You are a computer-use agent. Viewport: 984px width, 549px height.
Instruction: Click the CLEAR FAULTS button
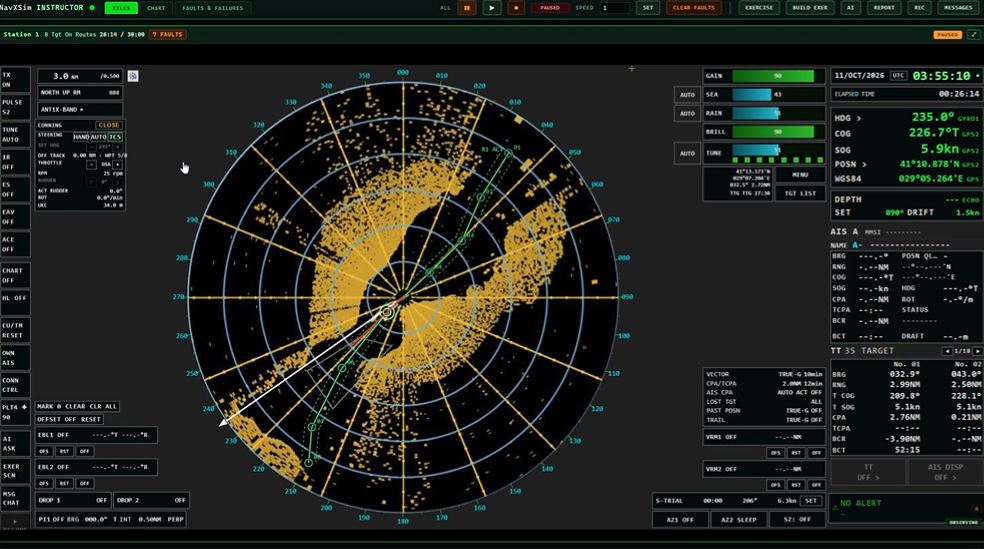[x=693, y=8]
